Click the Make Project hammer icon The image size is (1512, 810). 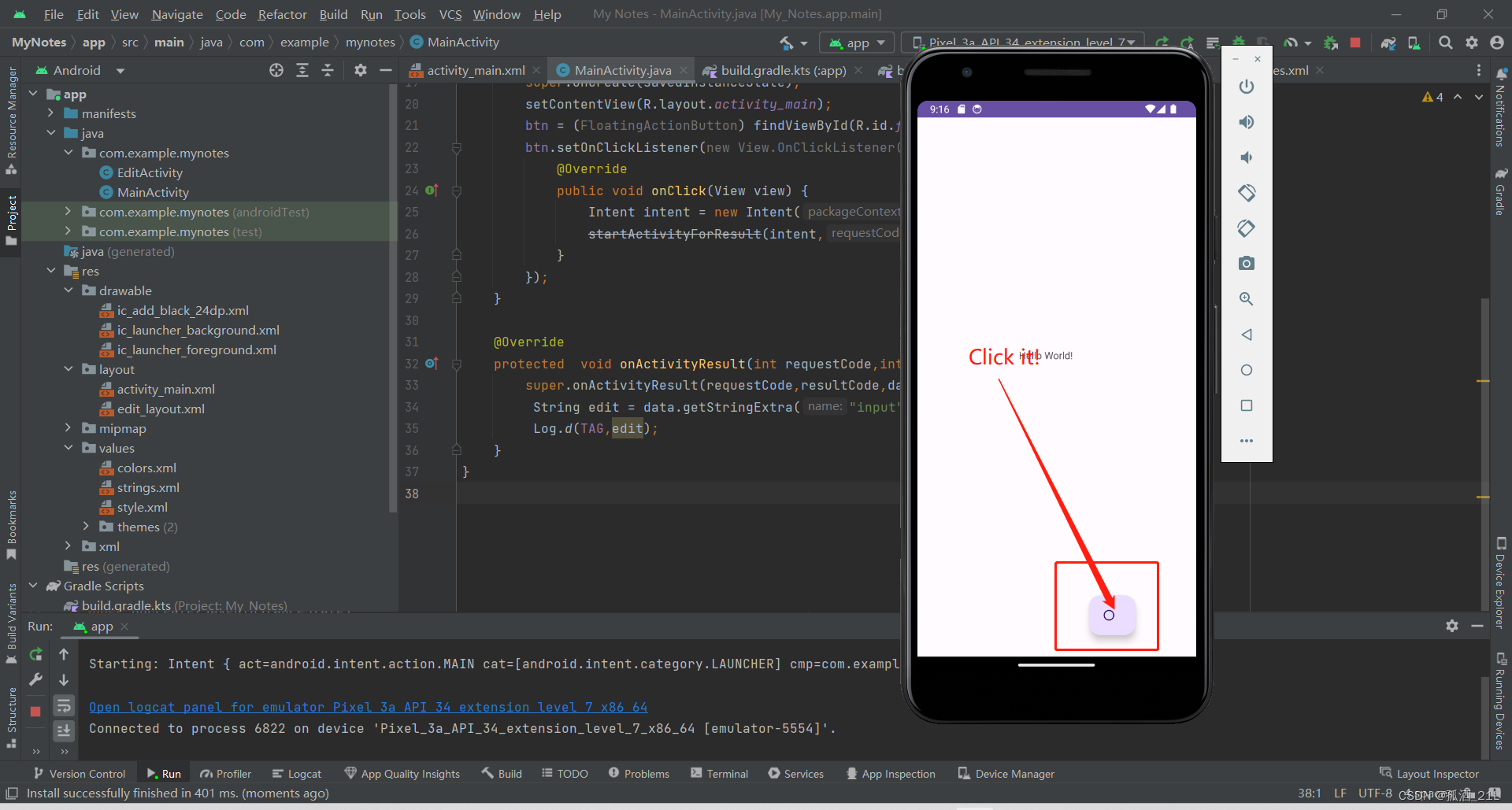[x=786, y=43]
